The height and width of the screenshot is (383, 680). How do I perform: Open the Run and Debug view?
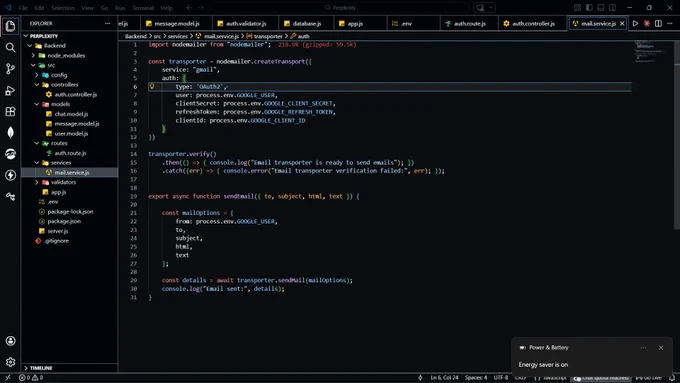10,90
